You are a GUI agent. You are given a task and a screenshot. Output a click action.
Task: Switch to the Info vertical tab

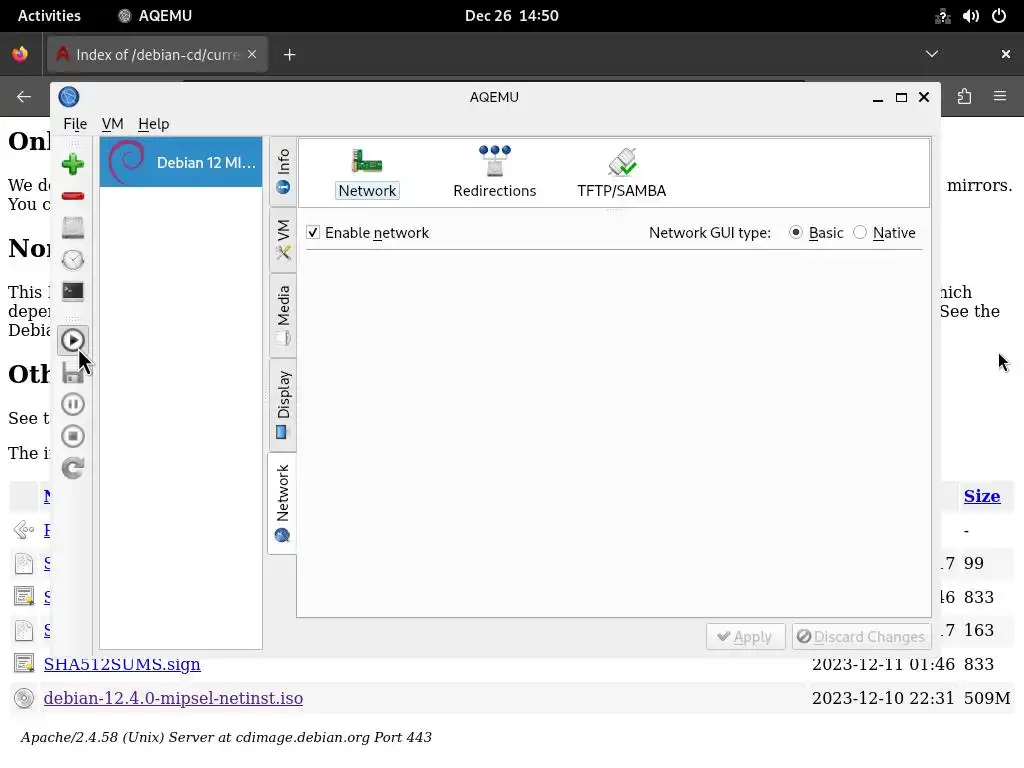point(283,171)
